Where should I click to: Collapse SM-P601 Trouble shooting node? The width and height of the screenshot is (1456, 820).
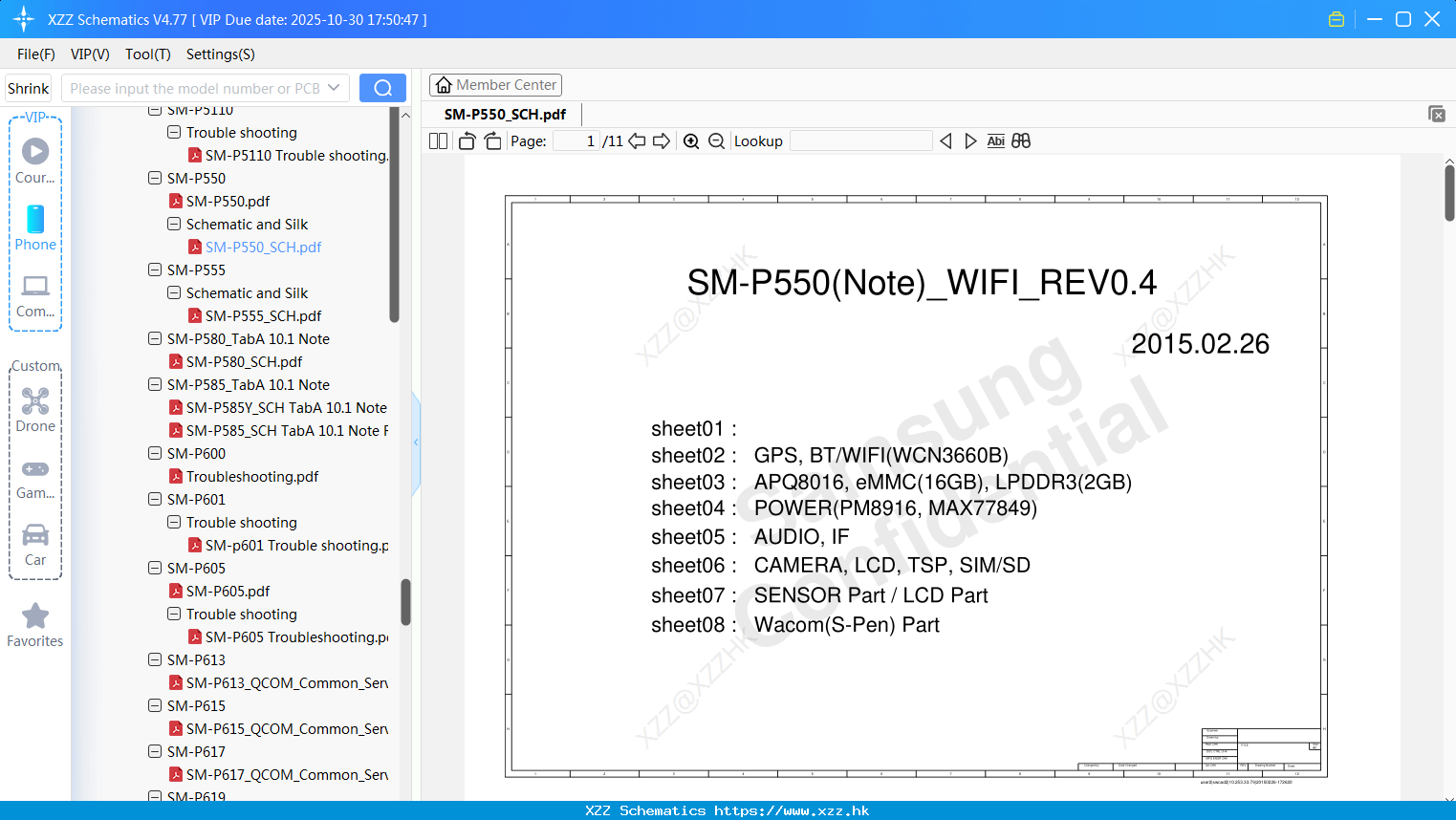(x=174, y=522)
